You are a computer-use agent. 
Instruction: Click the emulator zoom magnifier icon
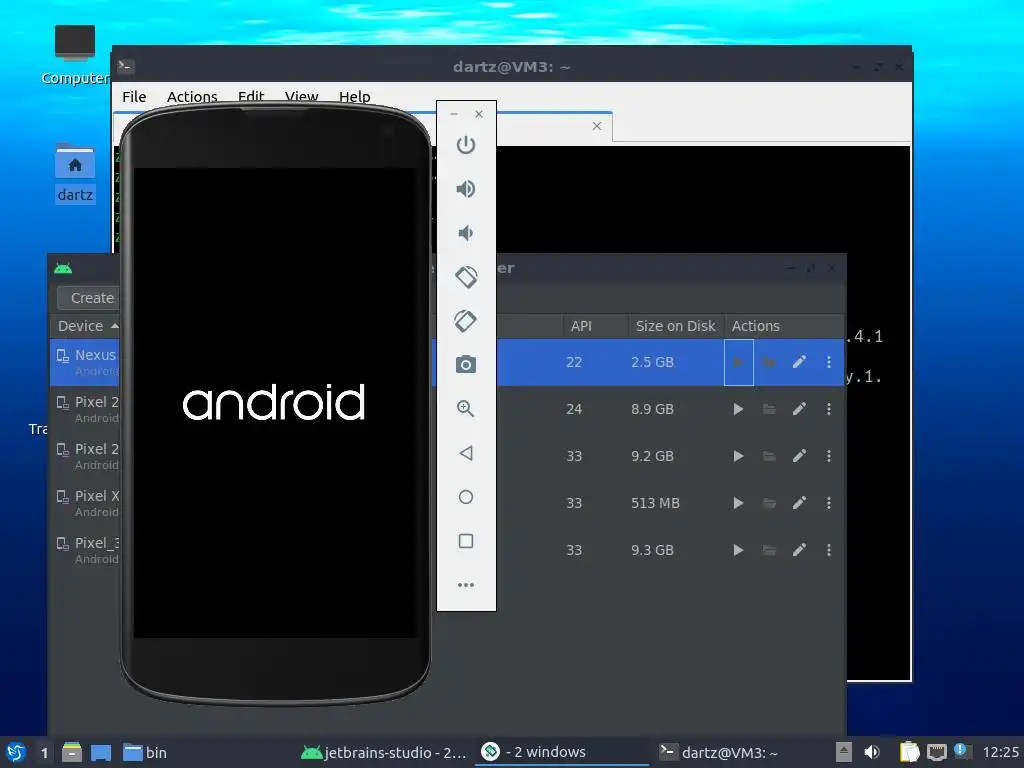pyautogui.click(x=466, y=409)
